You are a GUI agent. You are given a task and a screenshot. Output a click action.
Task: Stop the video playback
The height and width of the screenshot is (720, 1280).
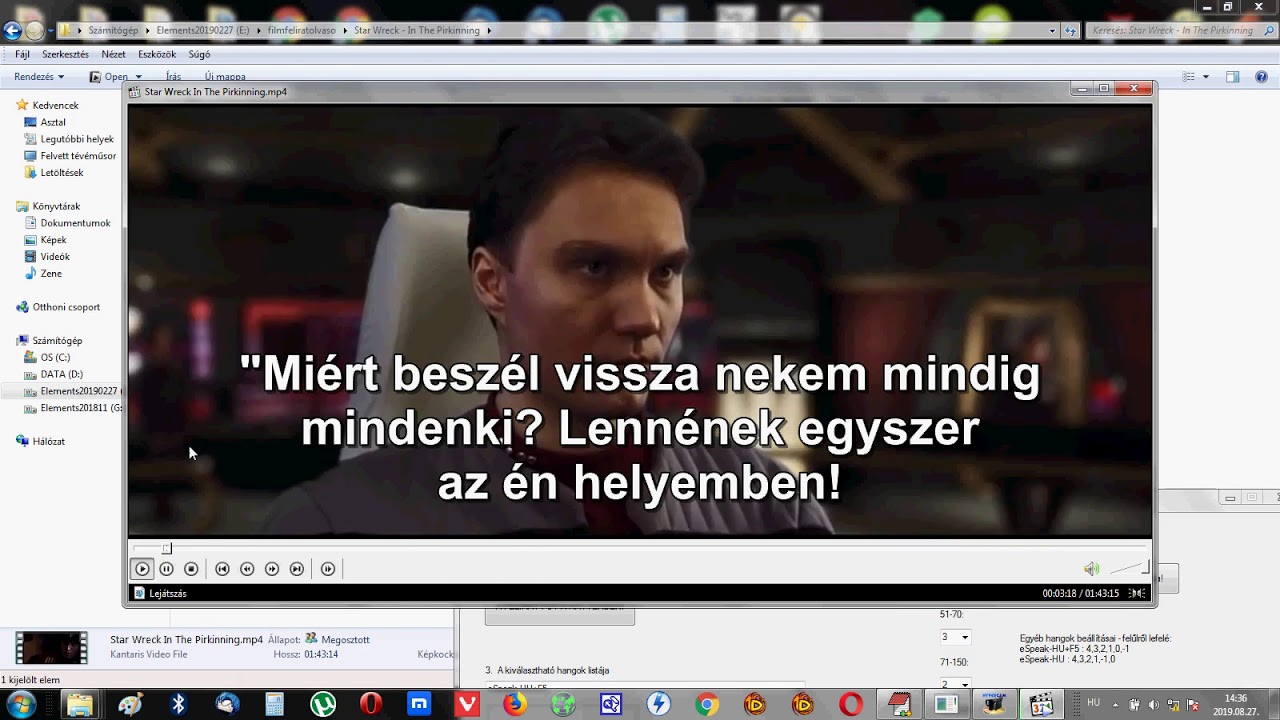[x=191, y=569]
